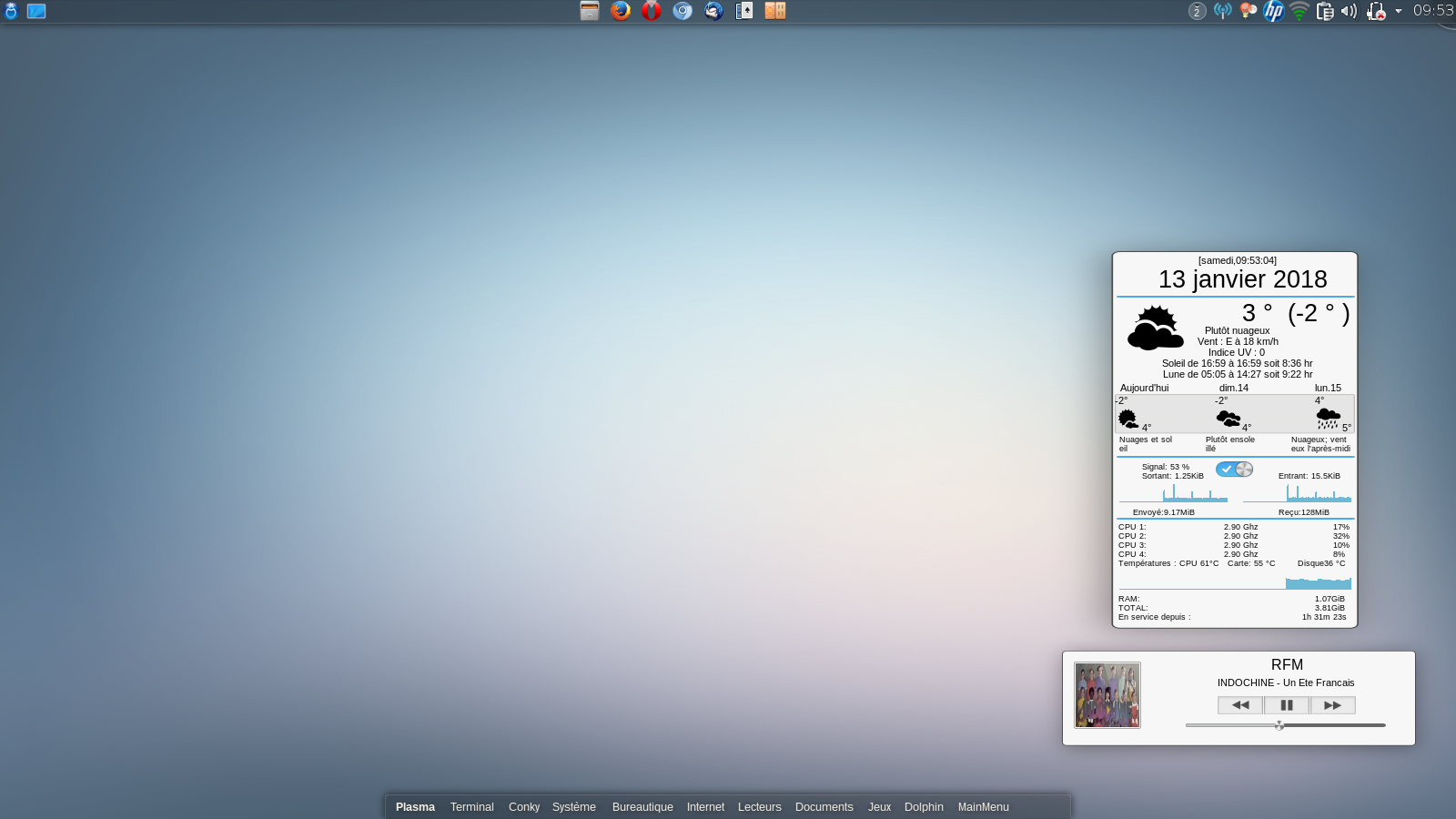Screen dimensions: 1456x819
Task: Open the Internet menu
Action: (705, 807)
